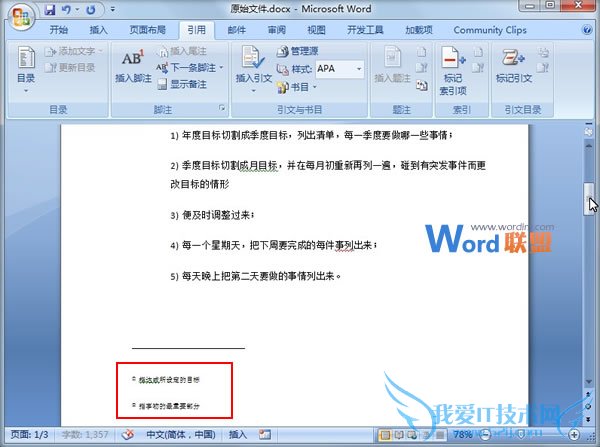Insert a footnote with 插入脚注
Viewport: 600px width, 447px height.
pos(133,65)
